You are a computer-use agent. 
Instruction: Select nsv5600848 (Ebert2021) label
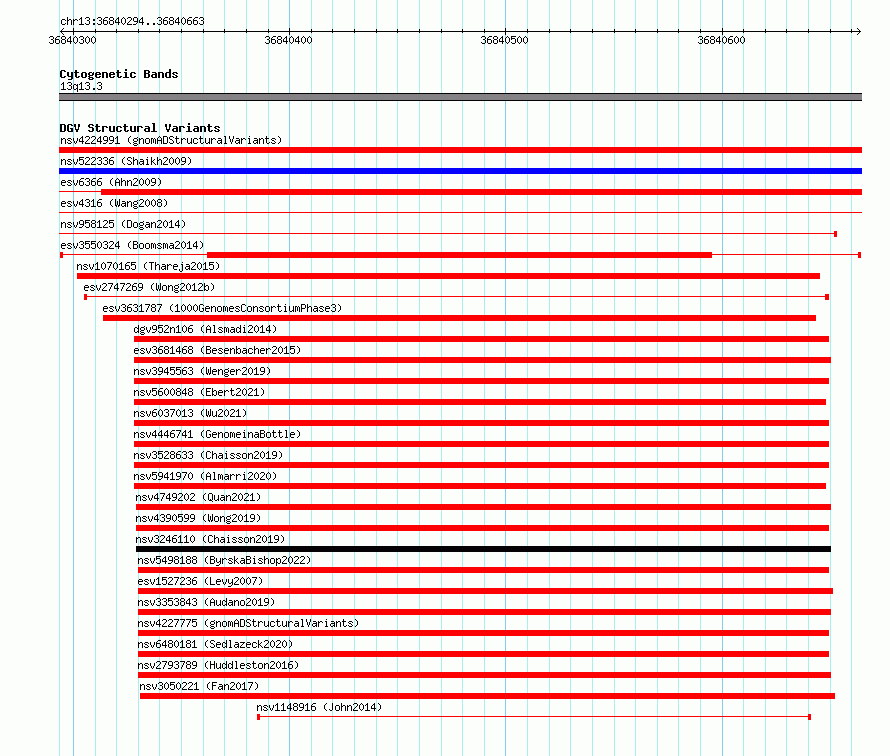[199, 392]
